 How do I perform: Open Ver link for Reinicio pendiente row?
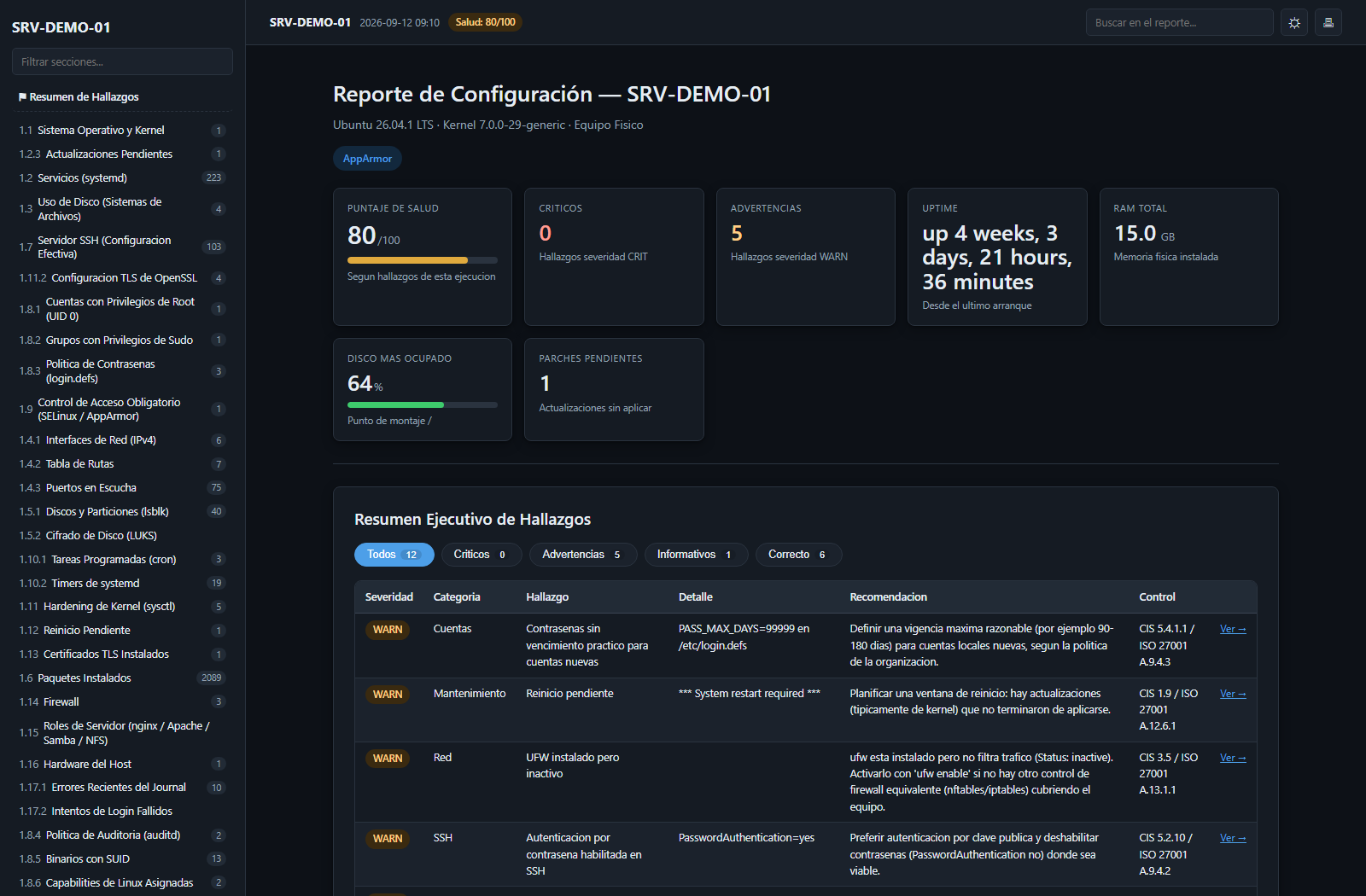(x=1233, y=694)
